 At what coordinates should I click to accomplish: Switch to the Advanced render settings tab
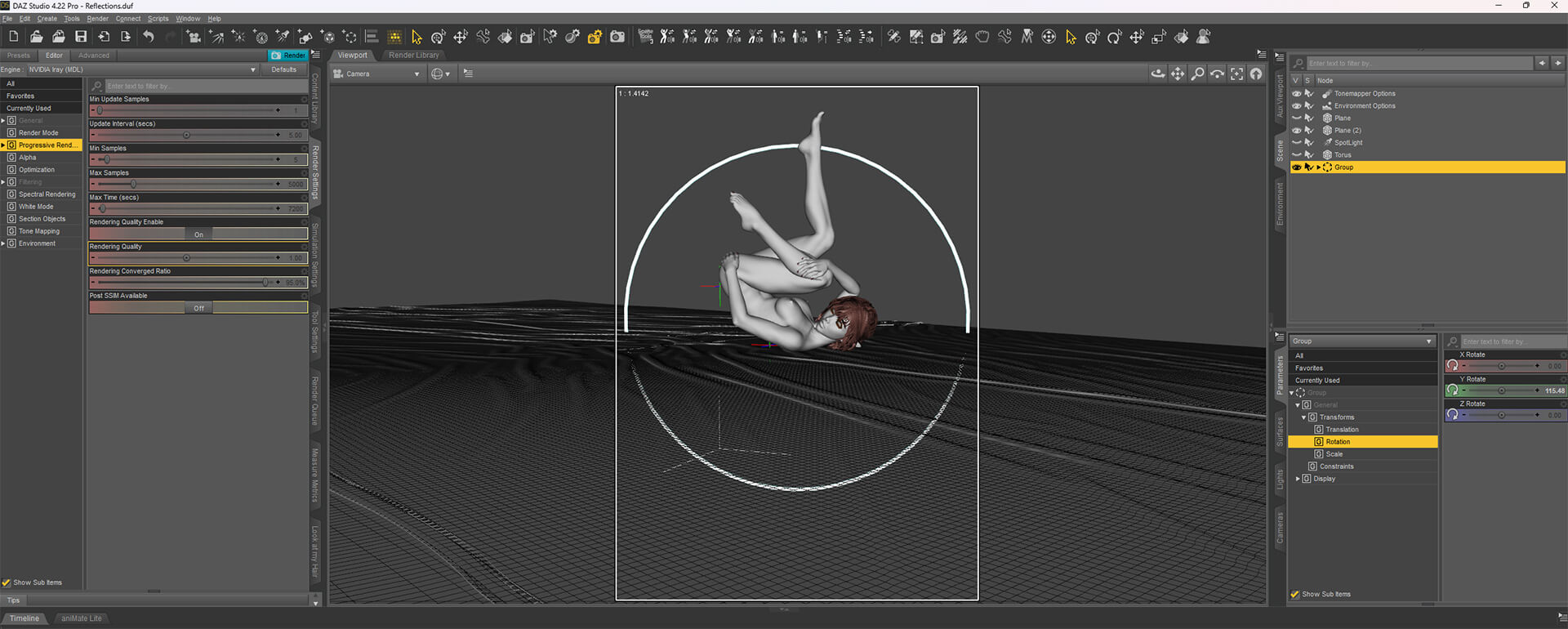coord(94,56)
